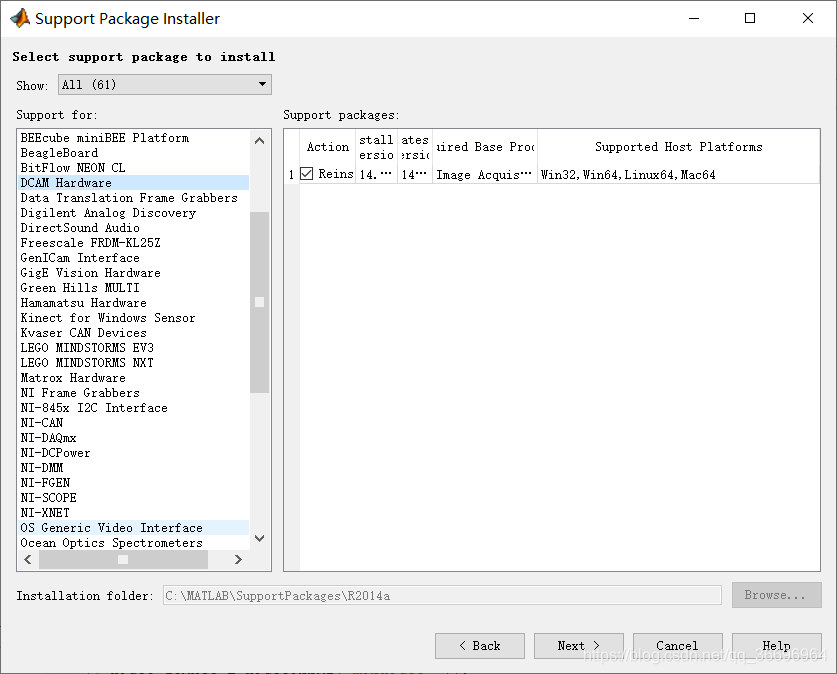The width and height of the screenshot is (837, 674).
Task: Click the horizontal scroll left arrow
Action: coord(28,559)
